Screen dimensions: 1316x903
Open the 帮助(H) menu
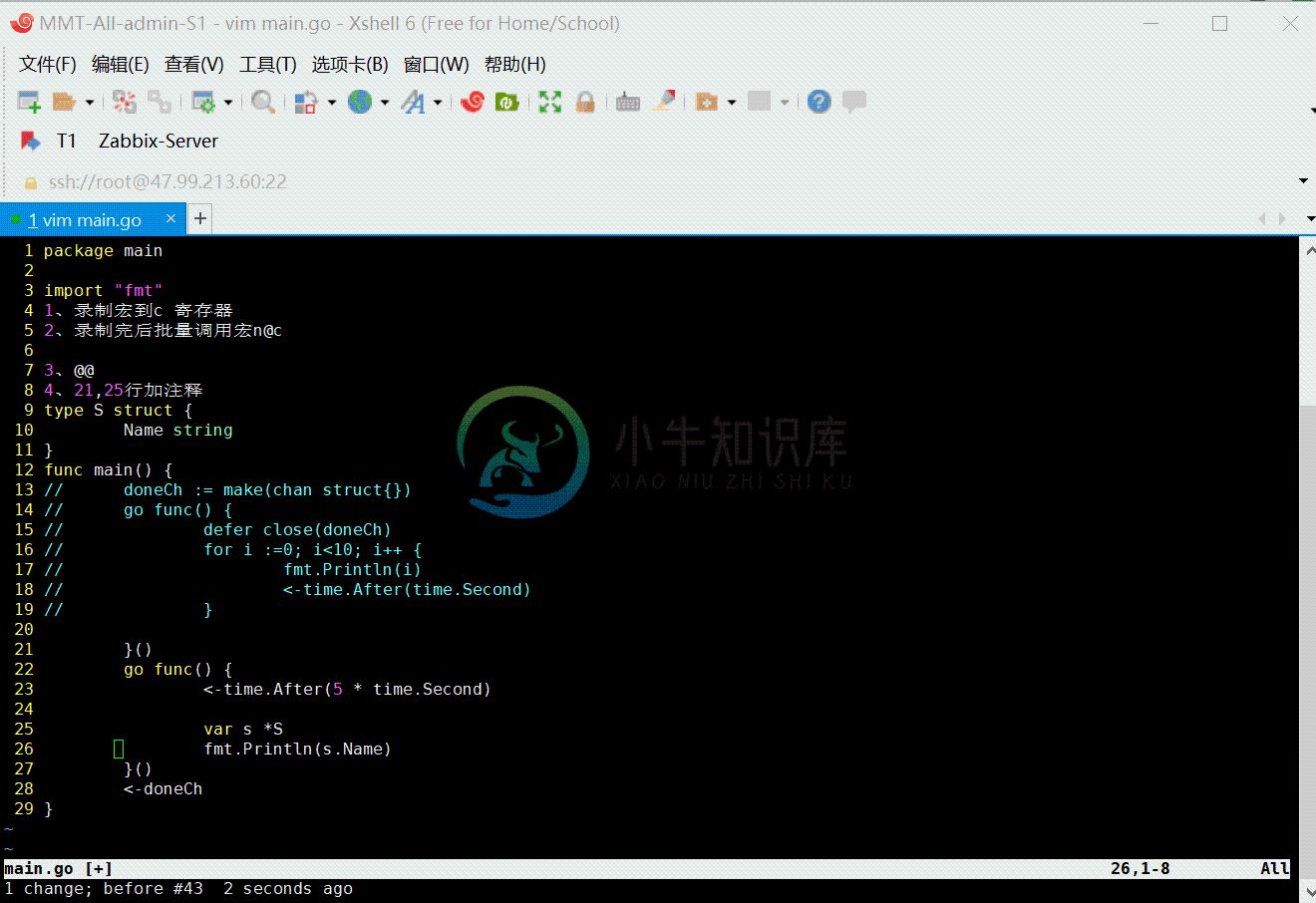pyautogui.click(x=515, y=65)
